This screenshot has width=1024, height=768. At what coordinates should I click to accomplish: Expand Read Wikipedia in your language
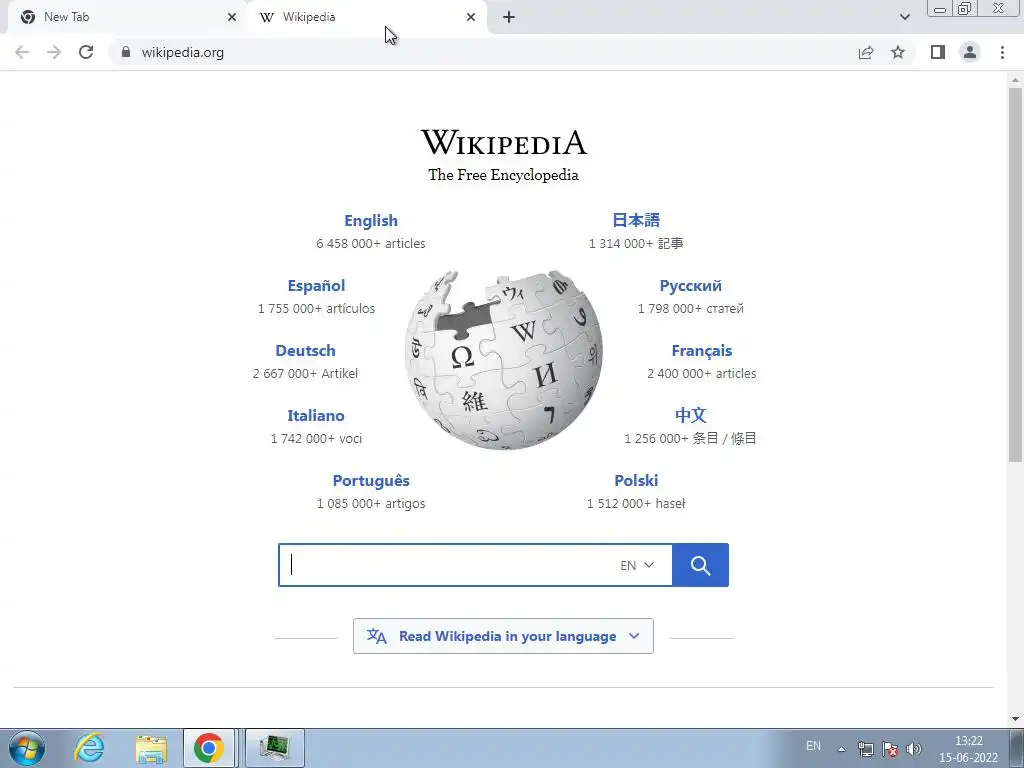click(x=503, y=636)
